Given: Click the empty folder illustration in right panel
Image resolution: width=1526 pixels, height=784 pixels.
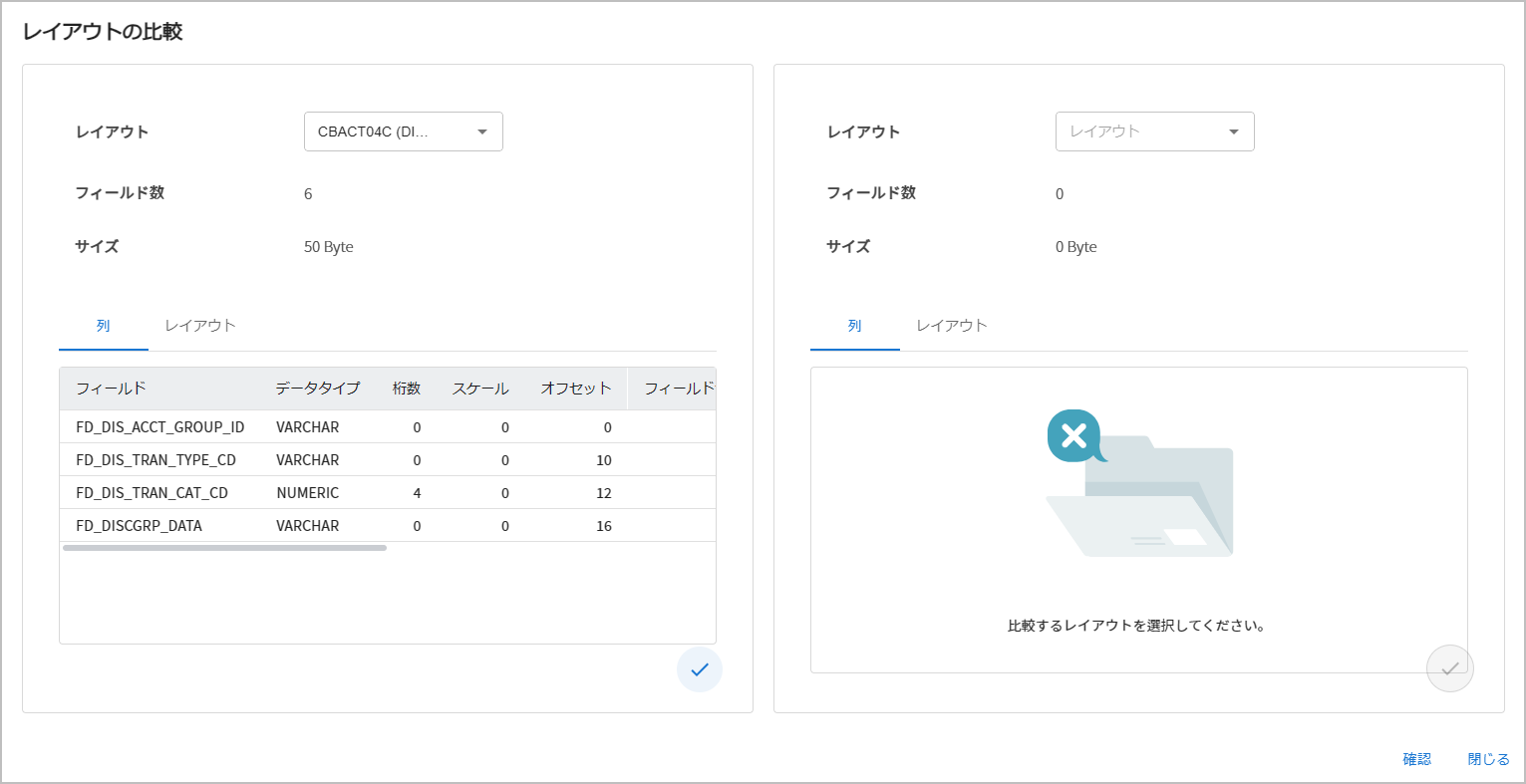Looking at the screenshot, I should (1139, 484).
